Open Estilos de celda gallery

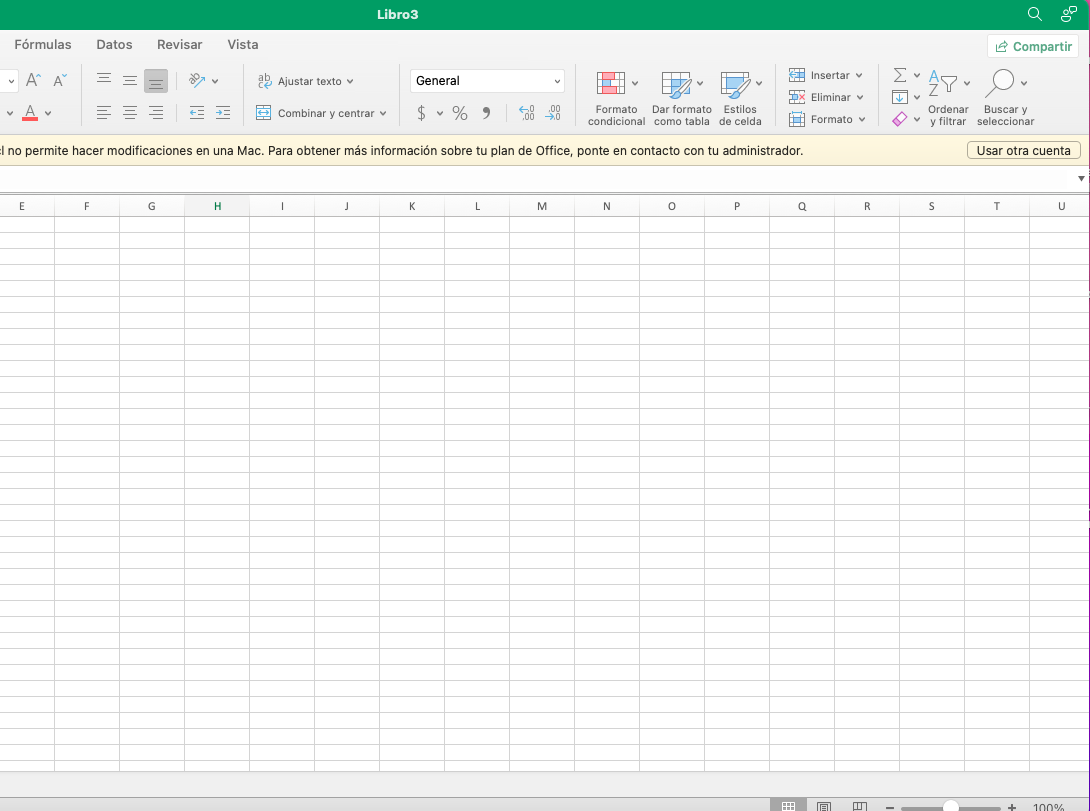coord(740,99)
